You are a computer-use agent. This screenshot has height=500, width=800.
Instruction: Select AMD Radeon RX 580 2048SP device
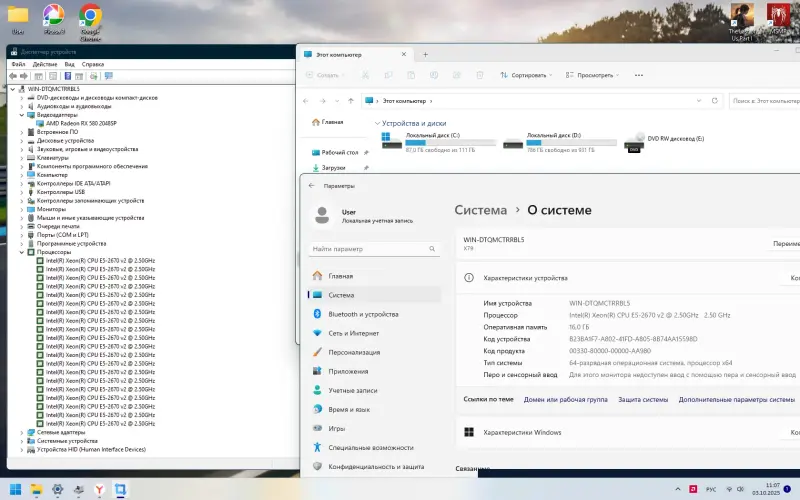click(x=81, y=123)
